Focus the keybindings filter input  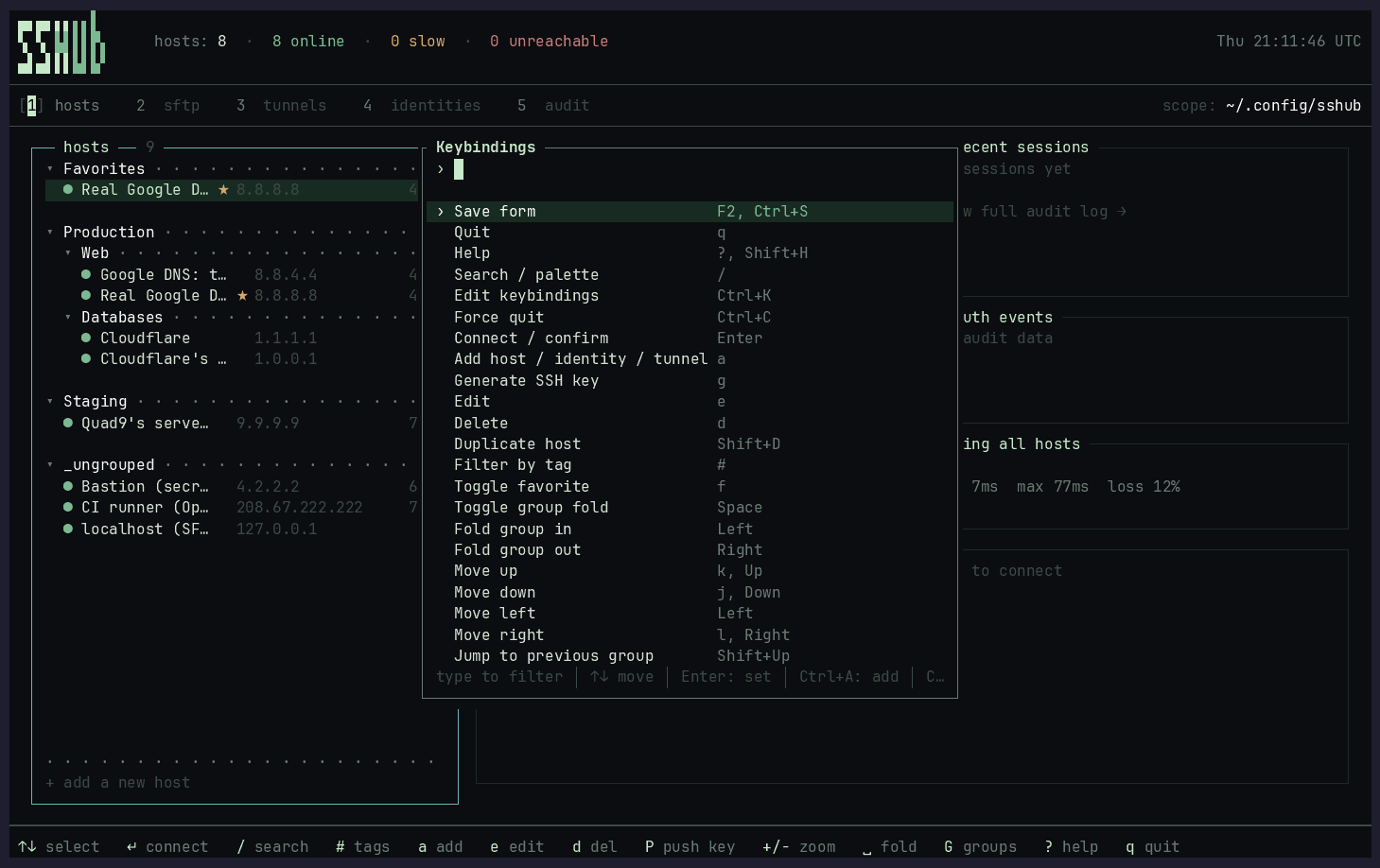(690, 169)
